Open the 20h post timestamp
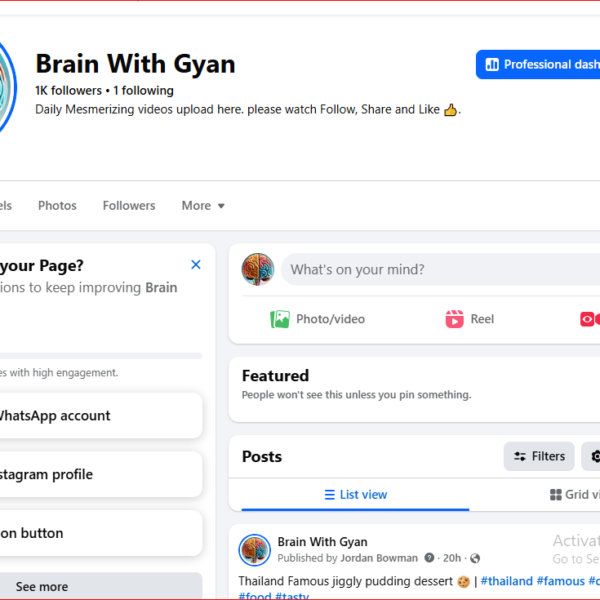This screenshot has height=600, width=600. click(x=452, y=558)
